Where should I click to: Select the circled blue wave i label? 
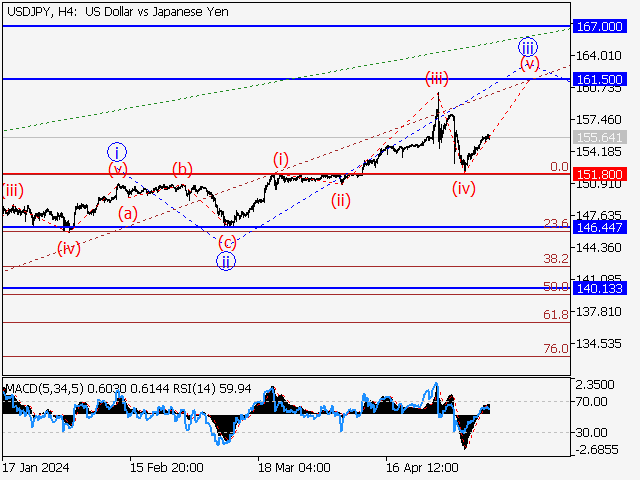117,152
